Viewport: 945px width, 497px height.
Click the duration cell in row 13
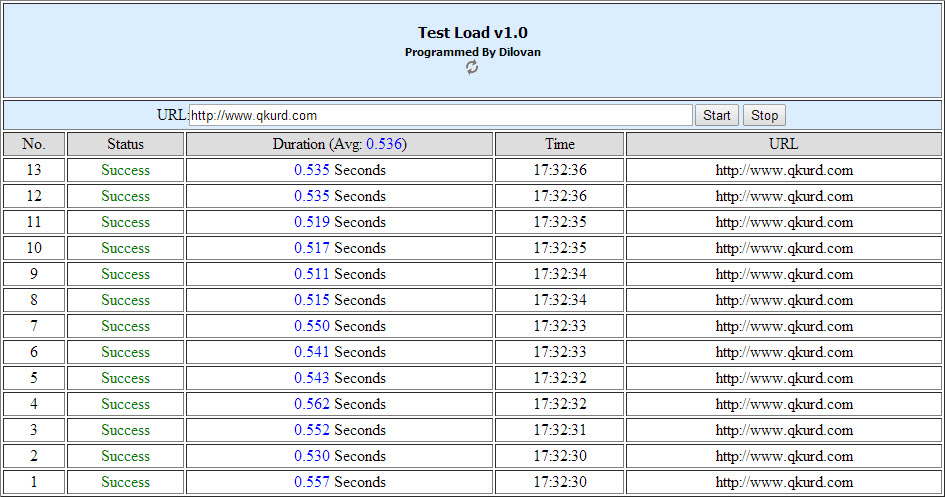(339, 170)
